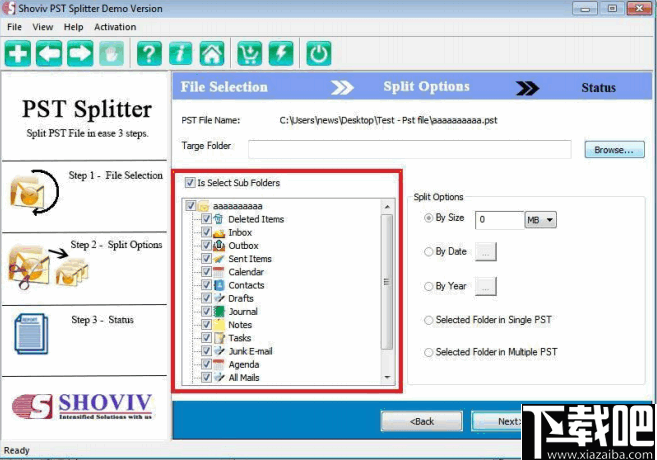Click the green Back arrow toolbar icon

(x=49, y=53)
